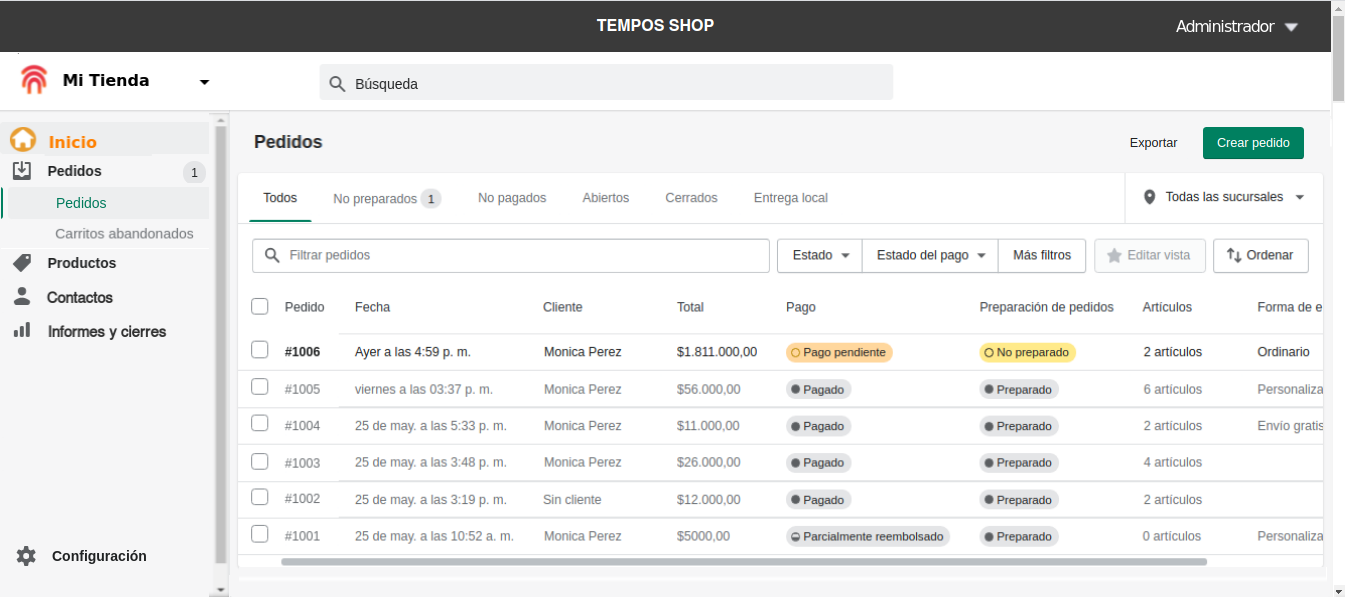Open the Estado del pago filter dropdown
Viewport: 1347px width, 597px height.
tap(930, 255)
